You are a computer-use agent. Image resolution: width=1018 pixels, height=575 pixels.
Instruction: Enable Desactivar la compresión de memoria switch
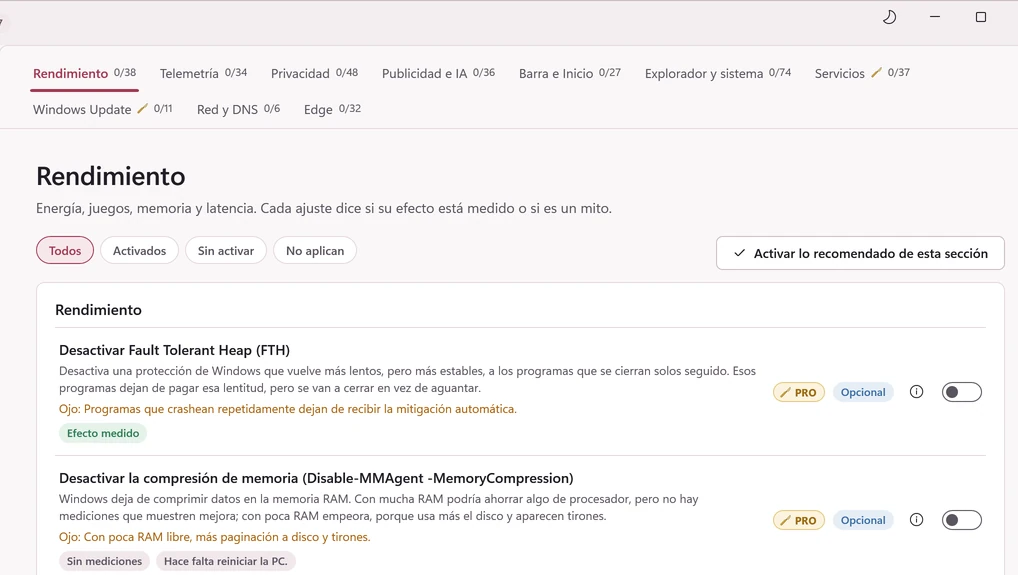(962, 520)
